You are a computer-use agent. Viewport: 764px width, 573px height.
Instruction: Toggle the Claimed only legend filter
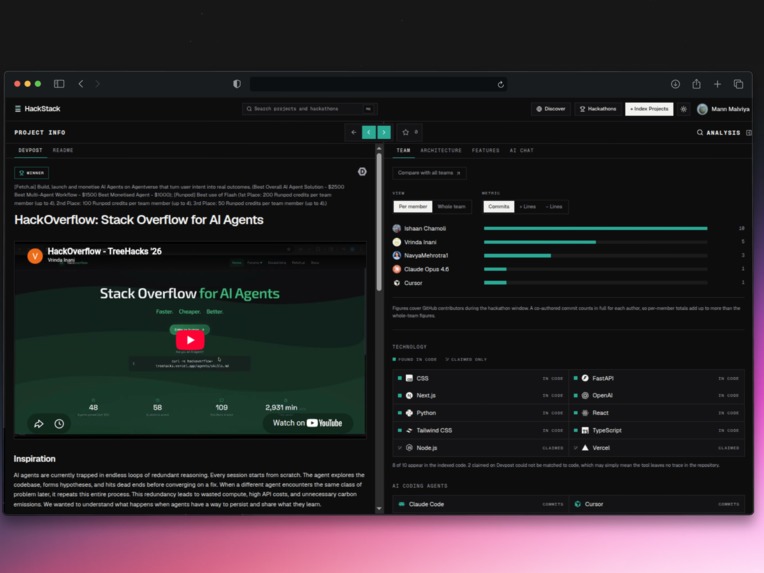pyautogui.click(x=466, y=360)
